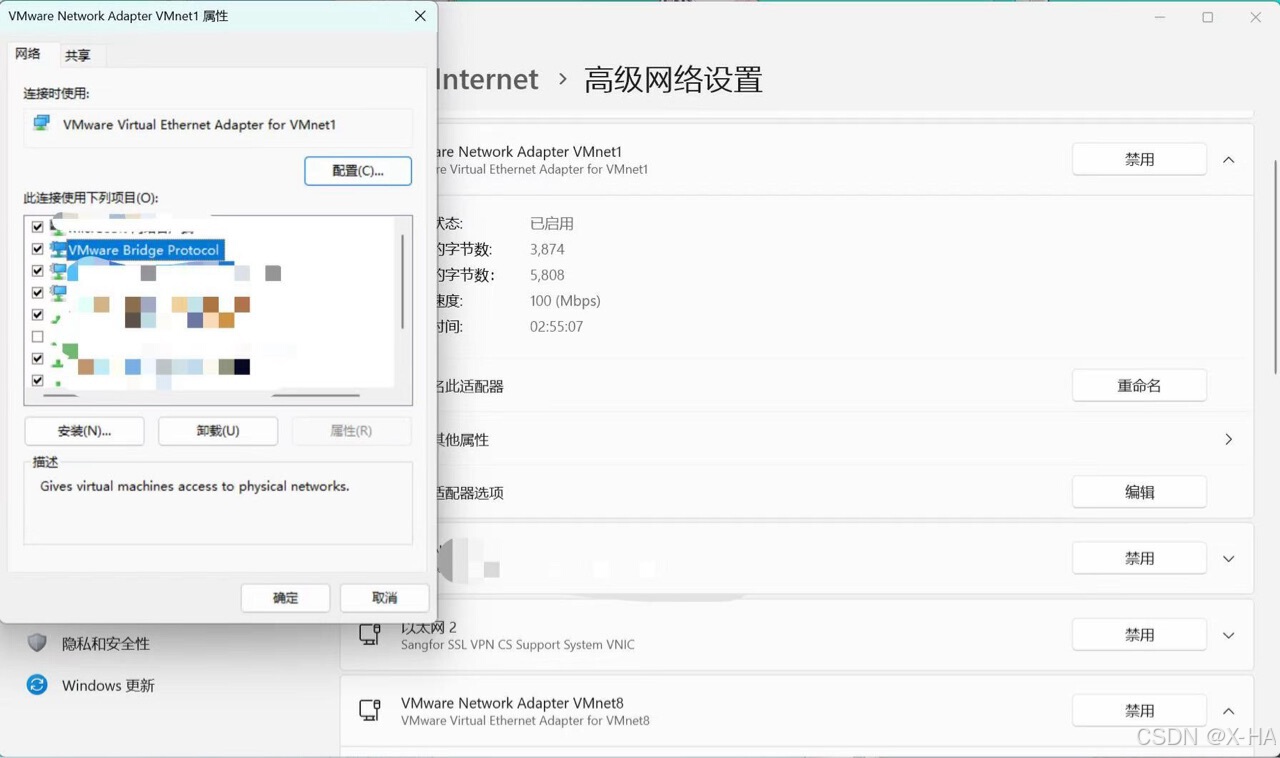
Task: Dismiss dialog with 取消
Action: pos(385,598)
